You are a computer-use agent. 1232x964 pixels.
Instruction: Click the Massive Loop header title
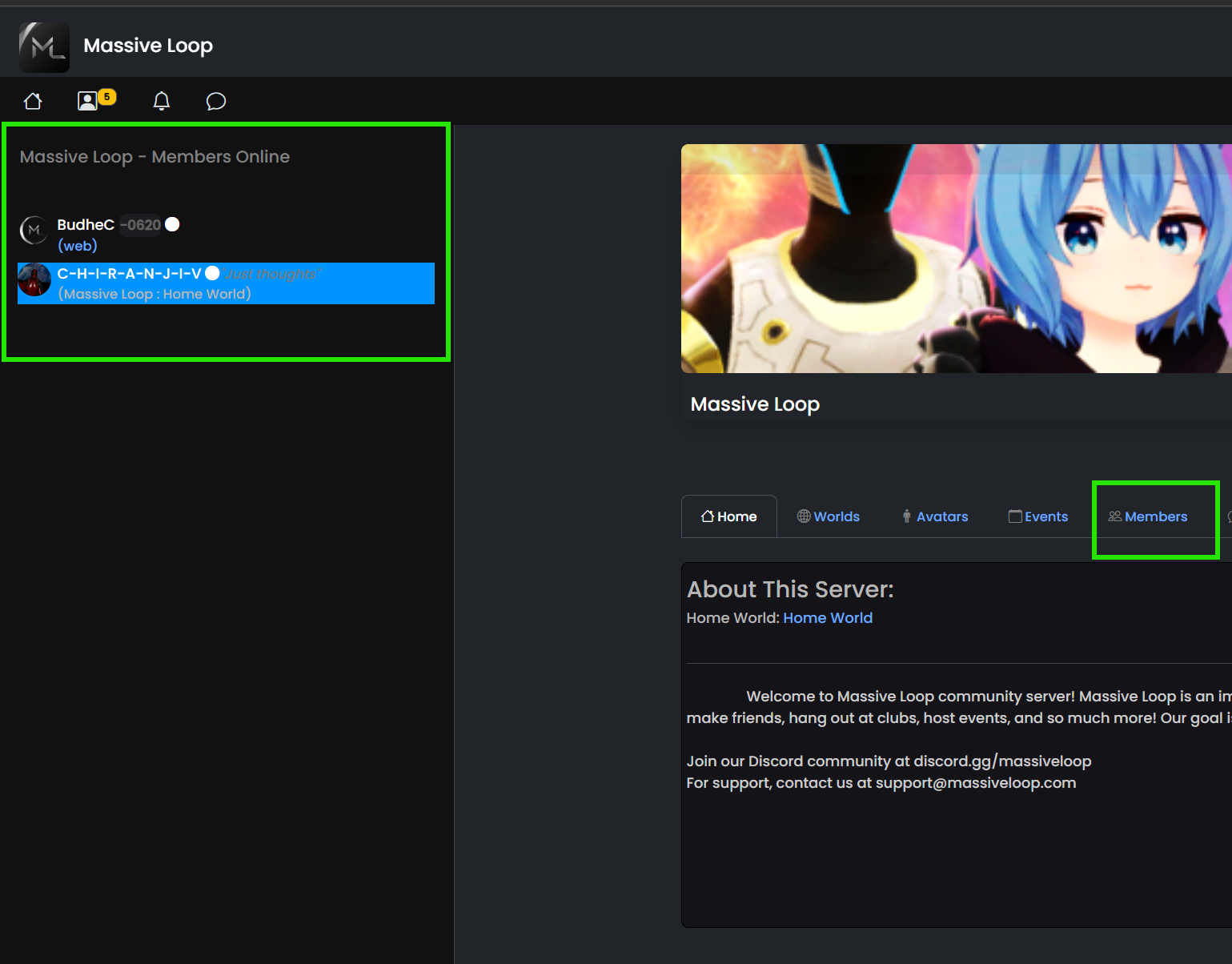tap(148, 46)
